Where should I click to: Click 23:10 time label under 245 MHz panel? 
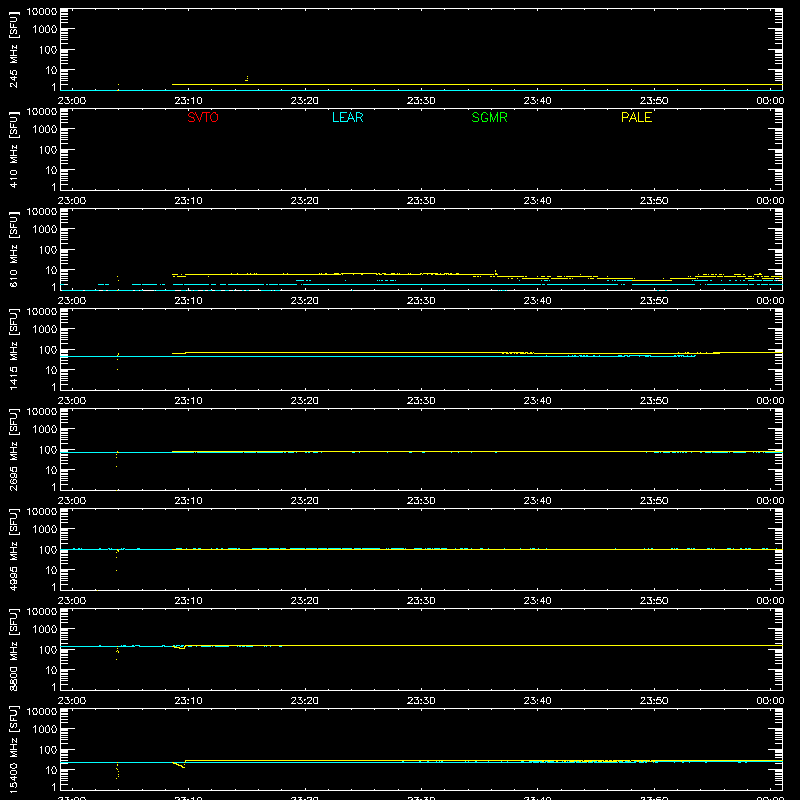pyautogui.click(x=188, y=101)
